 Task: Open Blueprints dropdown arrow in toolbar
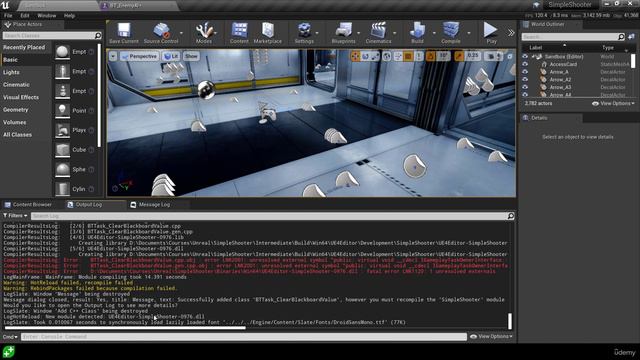358,33
